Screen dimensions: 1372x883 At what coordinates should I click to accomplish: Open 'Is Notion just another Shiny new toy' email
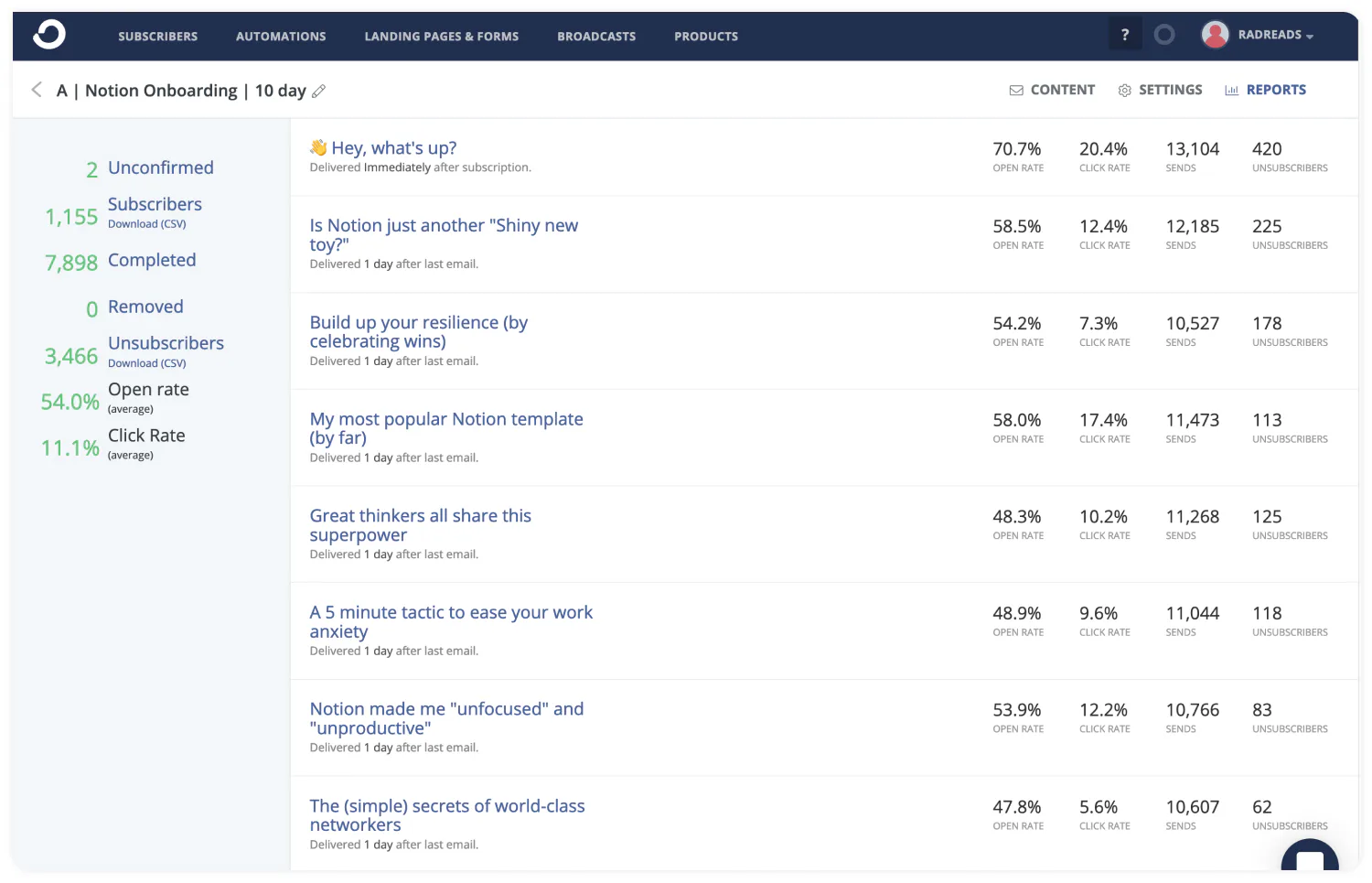coord(444,234)
